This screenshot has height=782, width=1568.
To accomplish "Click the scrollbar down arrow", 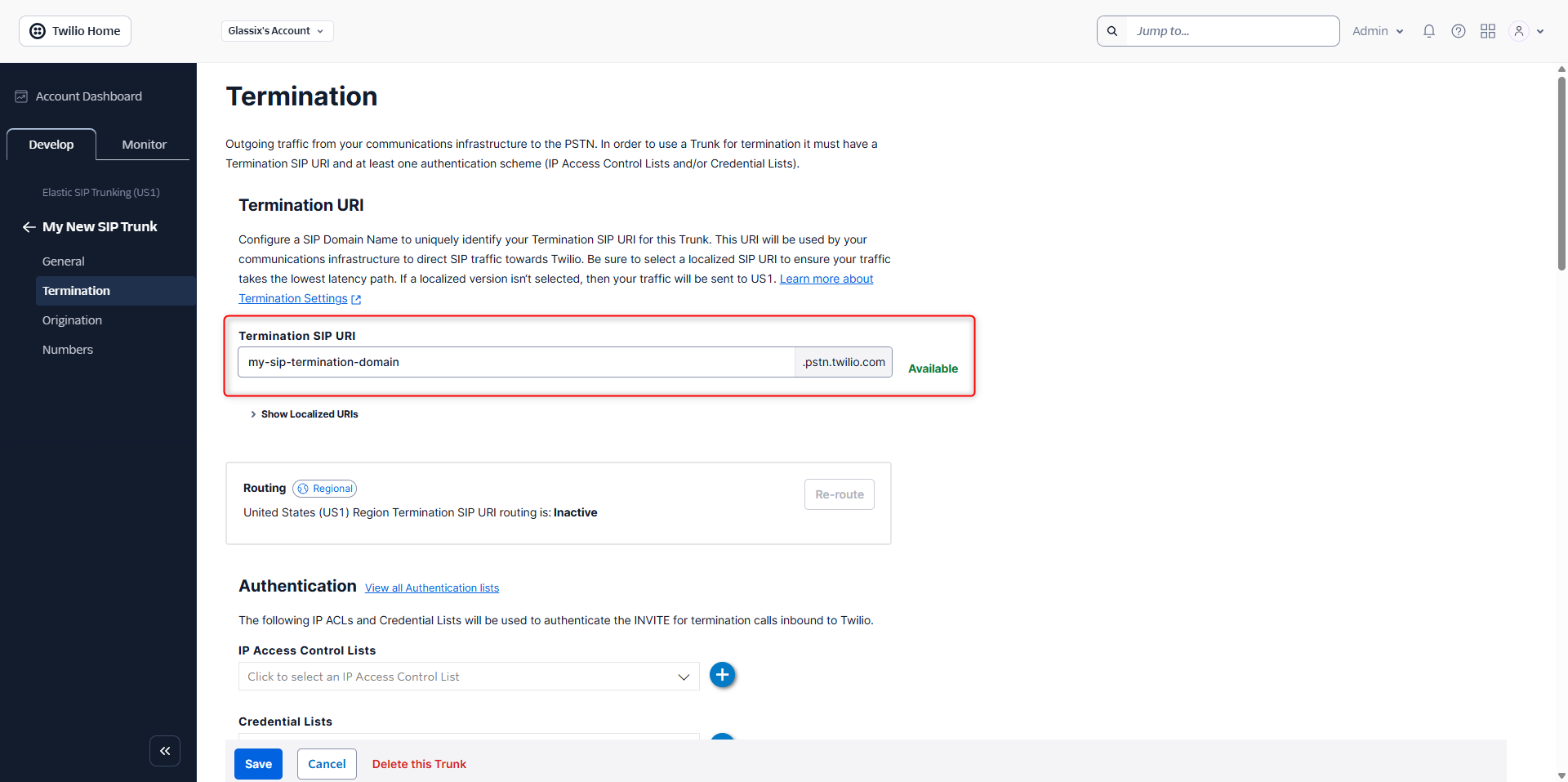I will point(1561,775).
